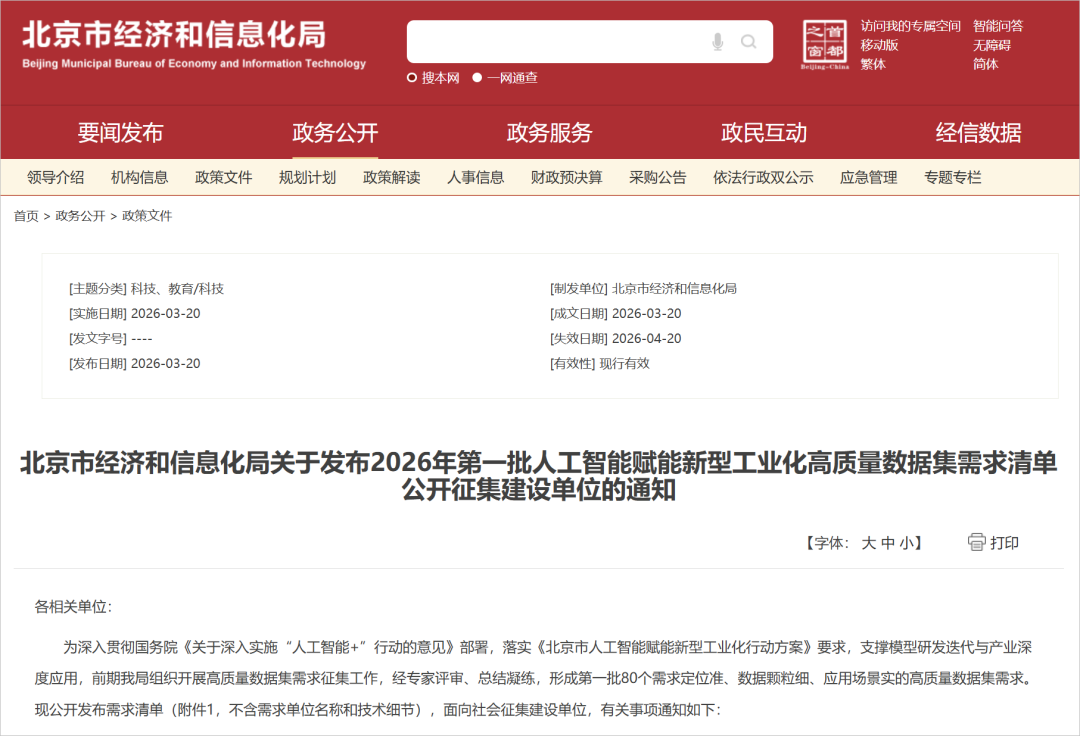
Task: Click 访问我的专属空间 link
Action: (x=910, y=26)
